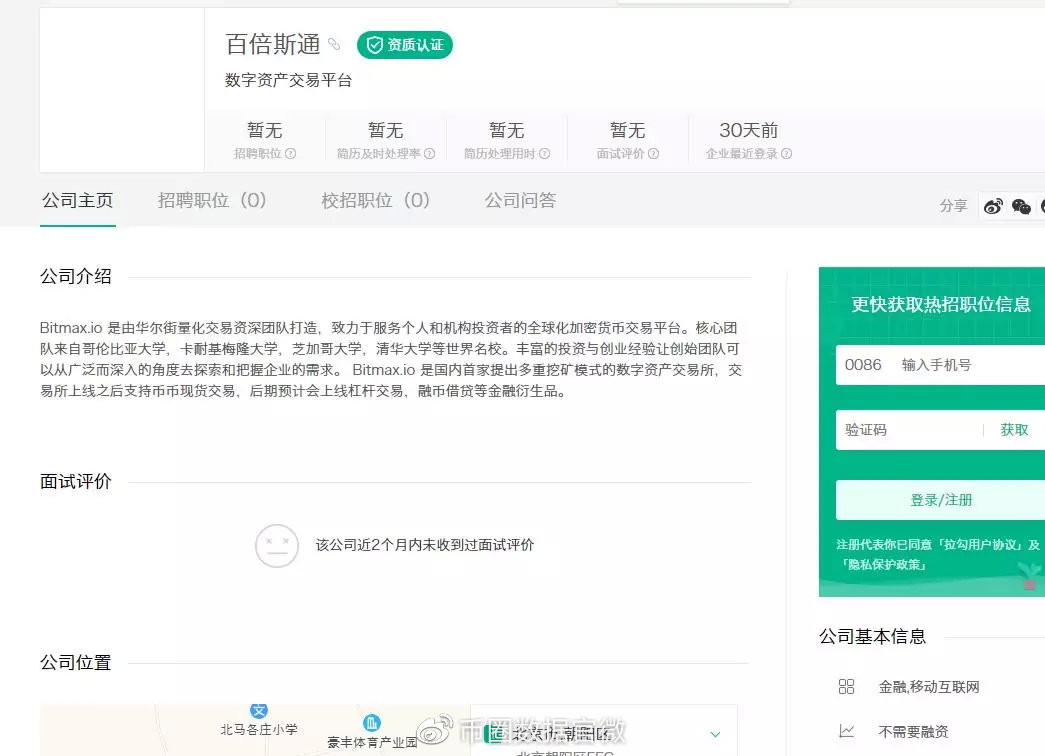Click the 暂无 value above 简历处理用时
Image resolution: width=1045 pixels, height=756 pixels.
pyautogui.click(x=507, y=130)
